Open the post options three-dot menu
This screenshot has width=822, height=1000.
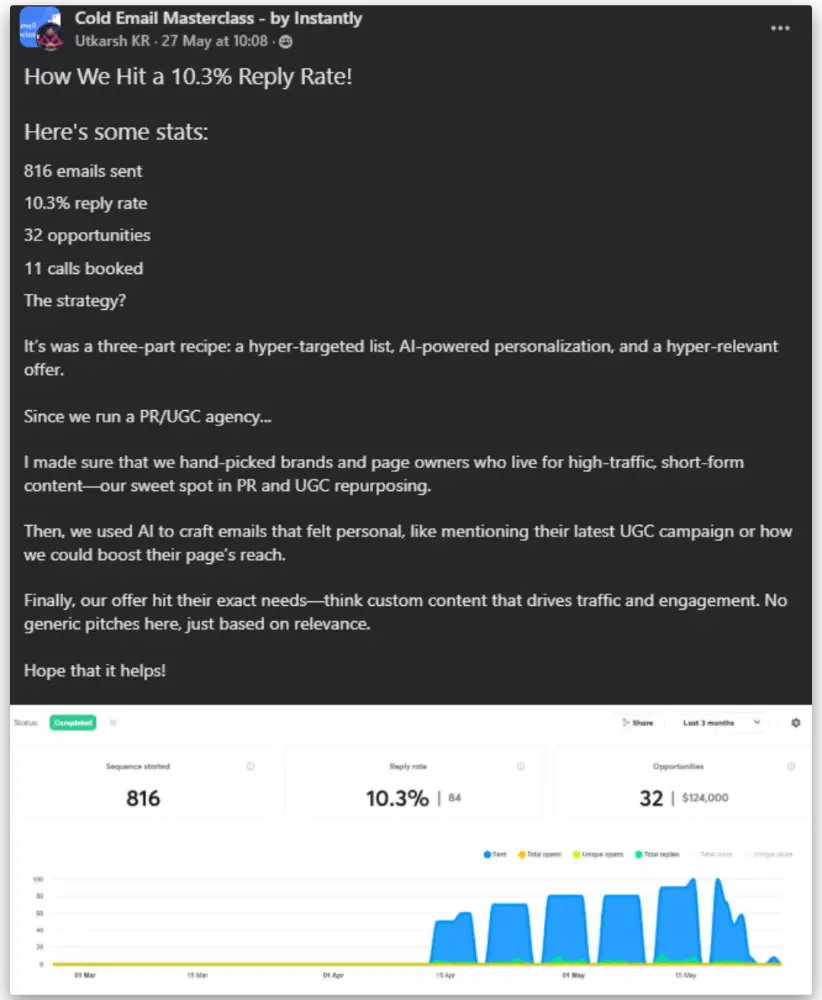781,28
